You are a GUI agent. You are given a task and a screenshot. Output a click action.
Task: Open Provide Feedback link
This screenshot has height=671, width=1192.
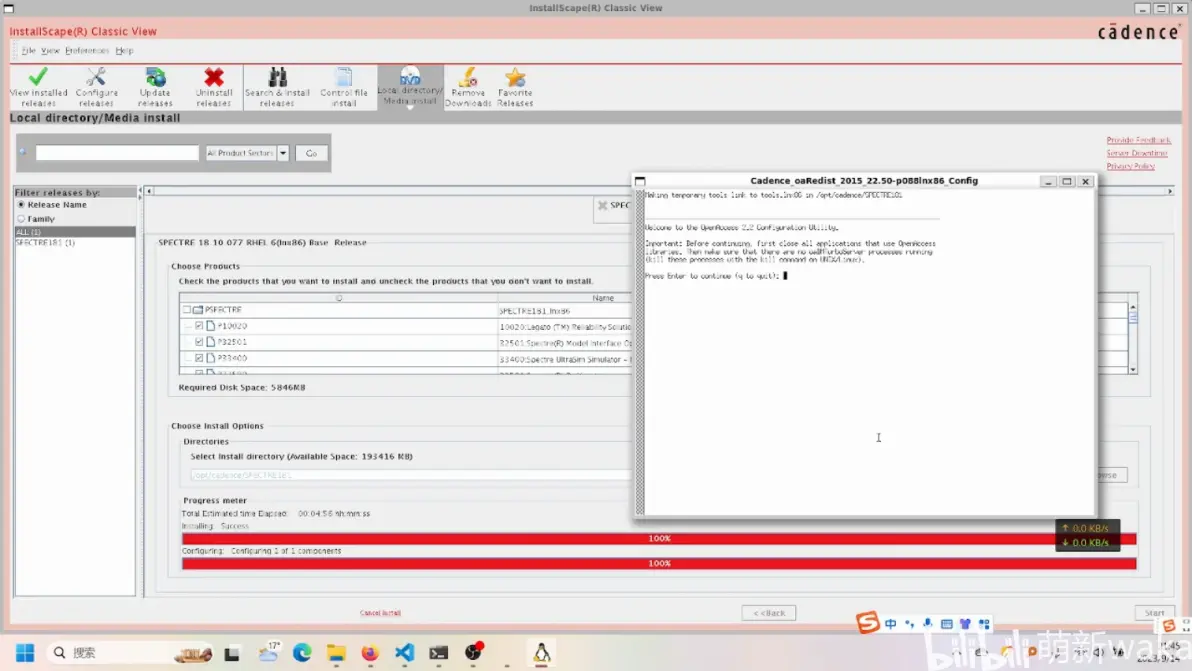click(x=1139, y=140)
